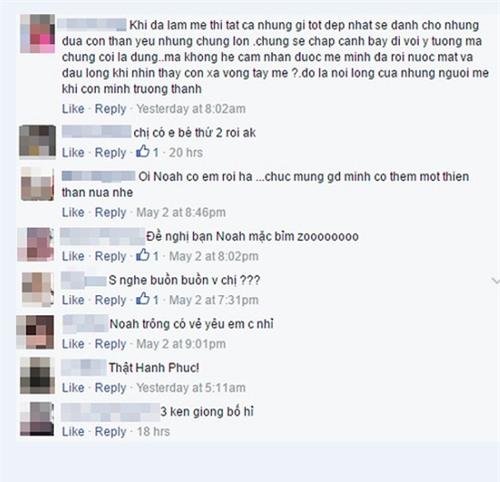Viewport: 500px width, 482px height.
Task: Reply to the 'Oi Noah co em roi' comment
Action: coord(110,213)
